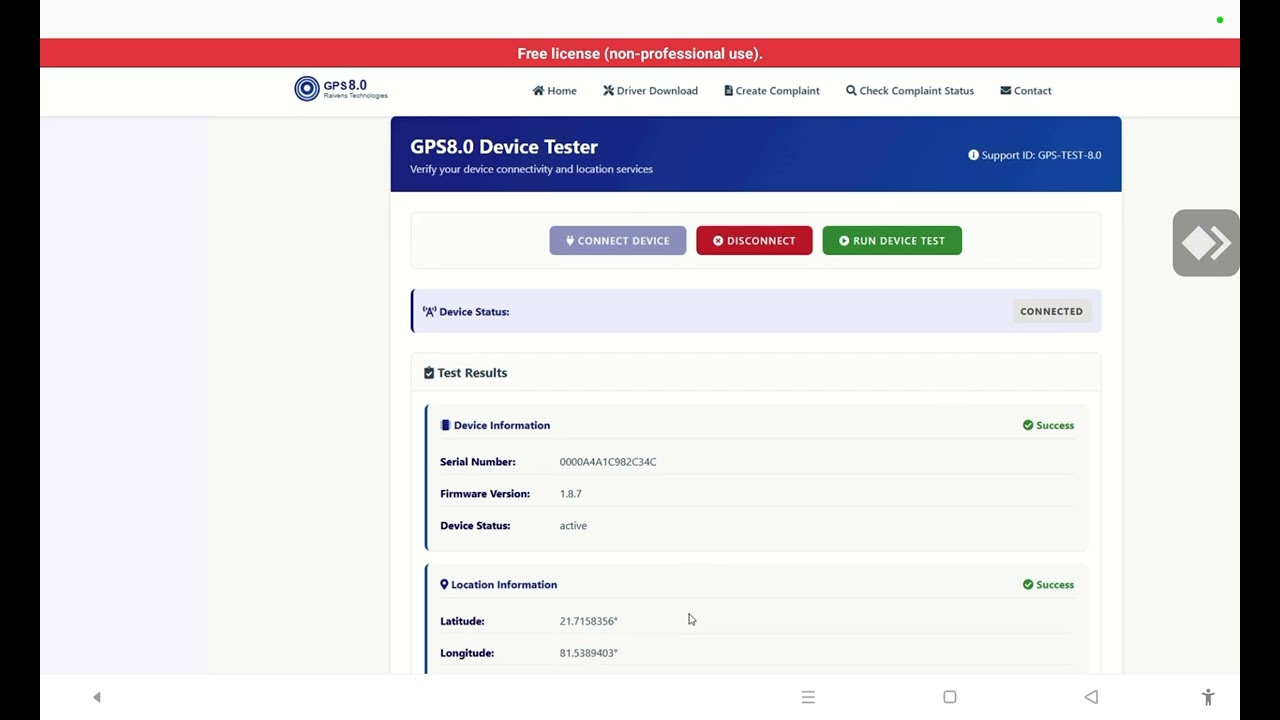Tap the Android home square button
The width and height of the screenshot is (1280, 720).
point(950,697)
